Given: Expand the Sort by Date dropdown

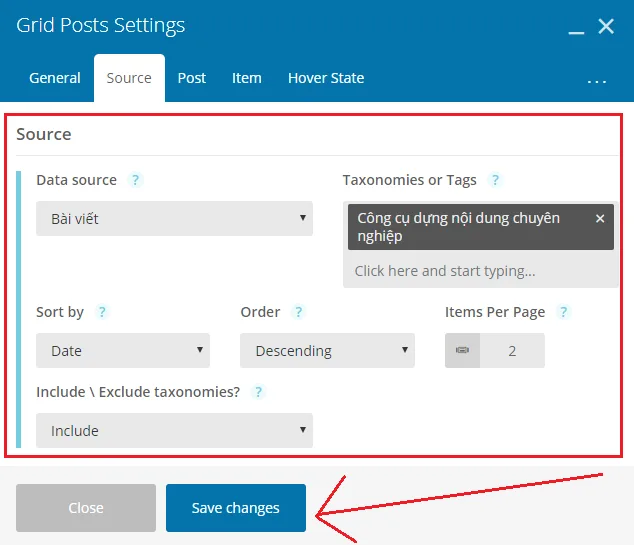Looking at the screenshot, I should (123, 351).
